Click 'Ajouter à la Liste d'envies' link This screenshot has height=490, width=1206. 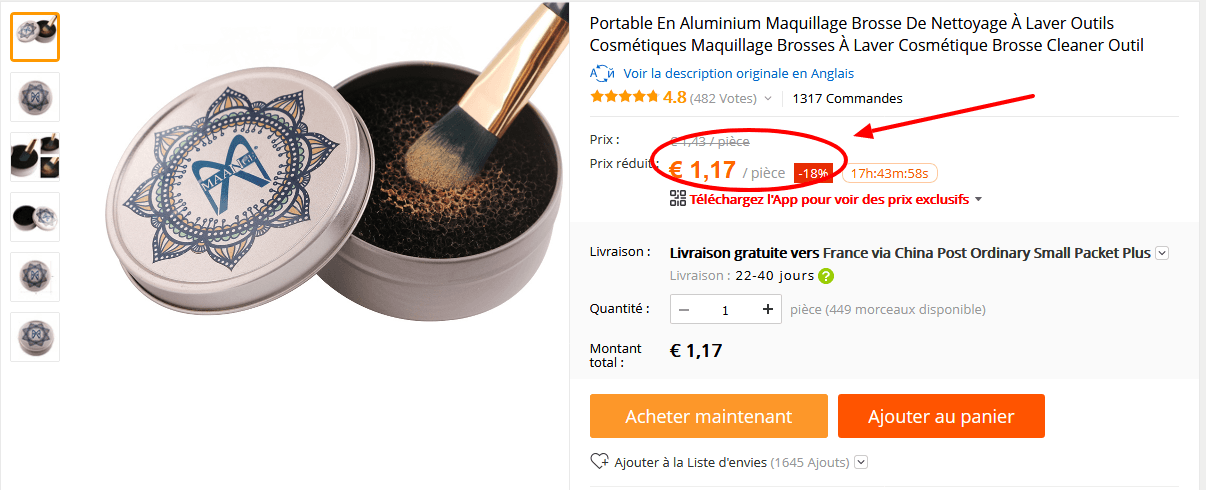coord(690,462)
